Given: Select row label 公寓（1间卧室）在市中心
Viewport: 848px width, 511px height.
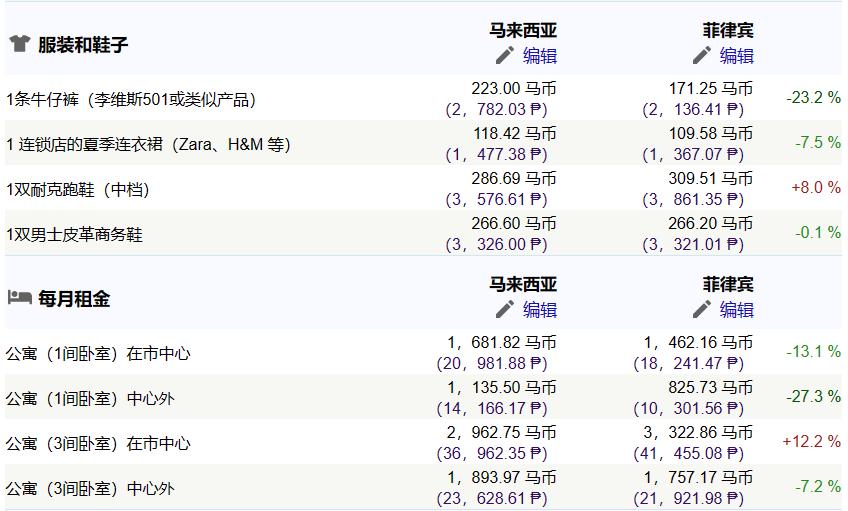Looking at the screenshot, I should coord(98,354).
